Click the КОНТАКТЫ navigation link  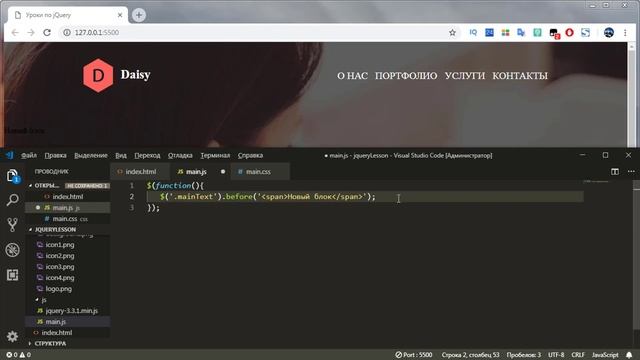(x=520, y=76)
